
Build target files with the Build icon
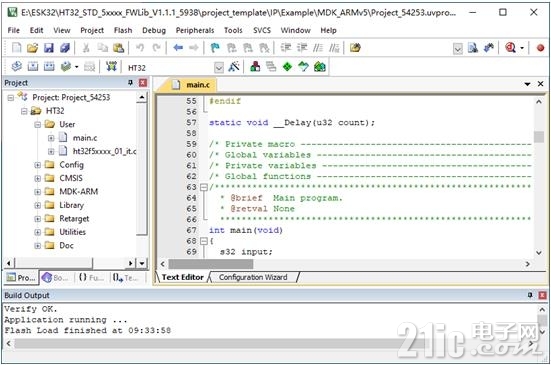[33, 66]
